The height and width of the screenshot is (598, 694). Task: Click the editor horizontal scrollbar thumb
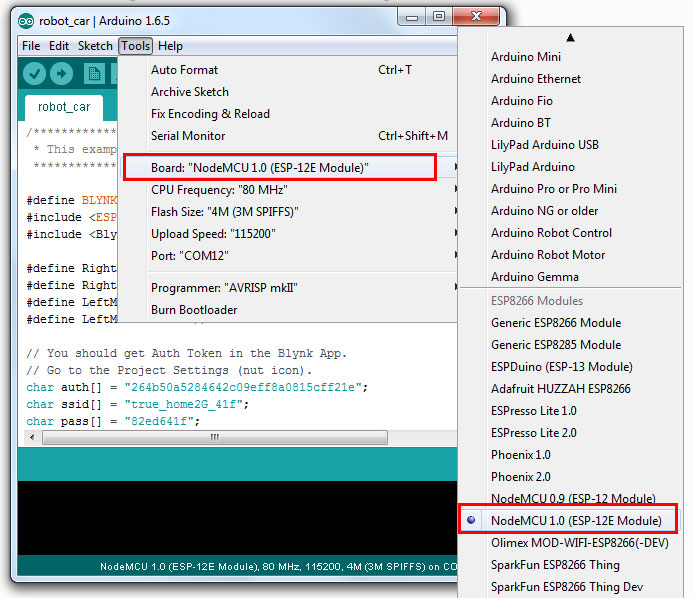point(215,438)
